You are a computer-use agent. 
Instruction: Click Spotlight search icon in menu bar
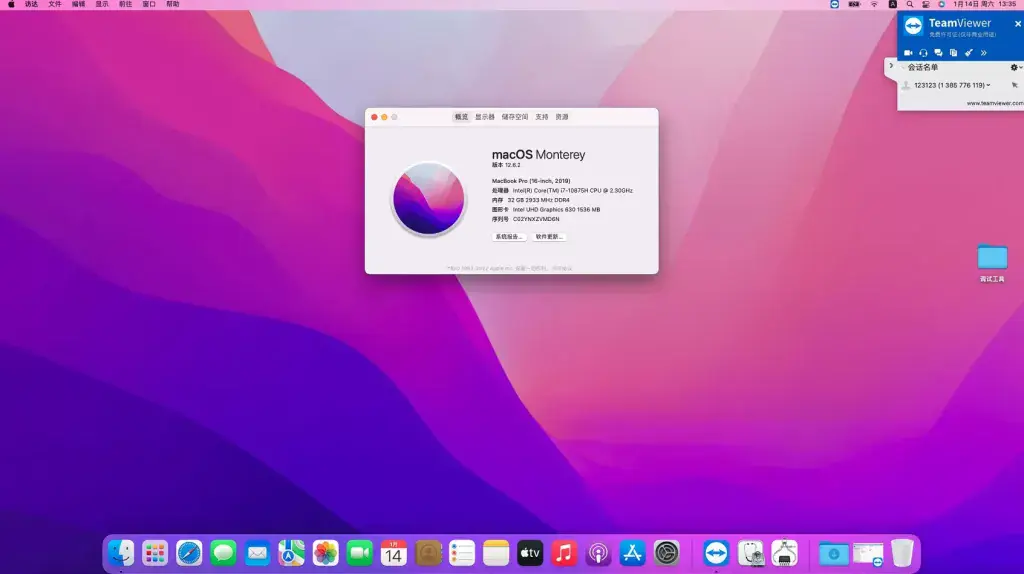(x=910, y=5)
